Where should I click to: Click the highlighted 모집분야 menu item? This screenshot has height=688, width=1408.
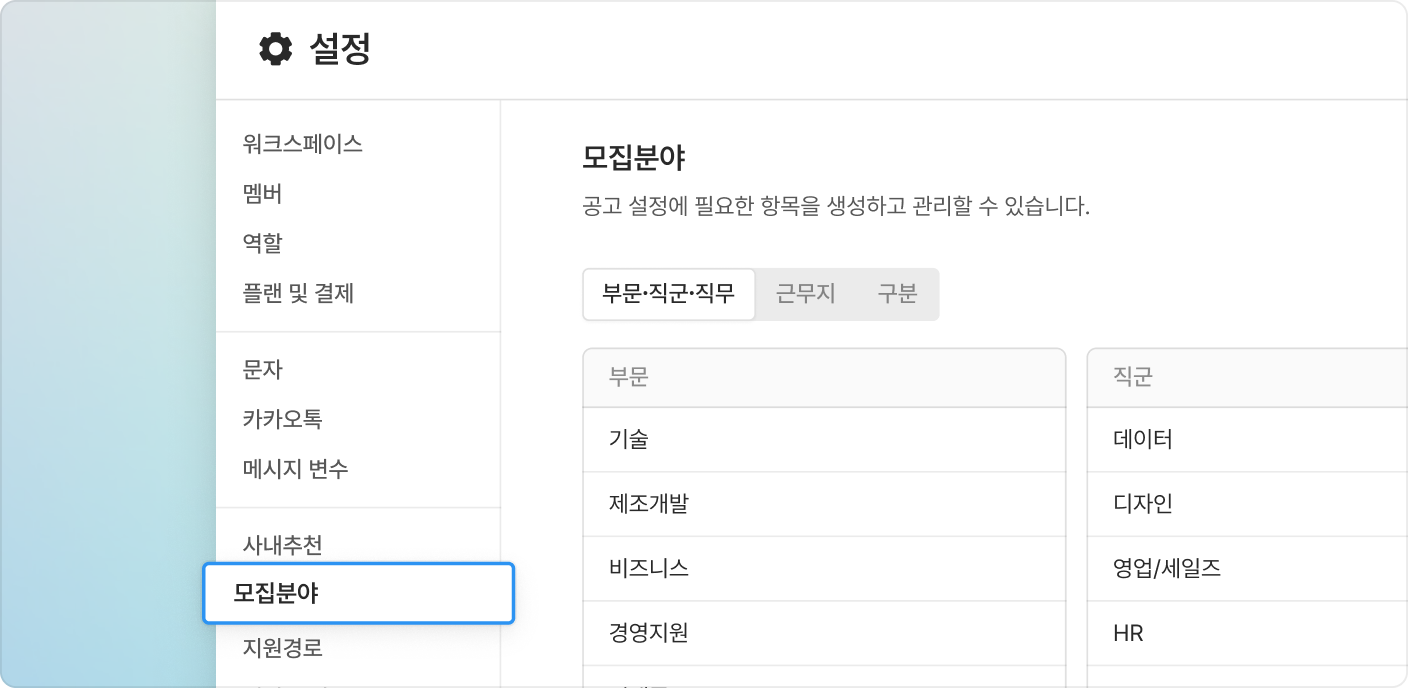[358, 593]
